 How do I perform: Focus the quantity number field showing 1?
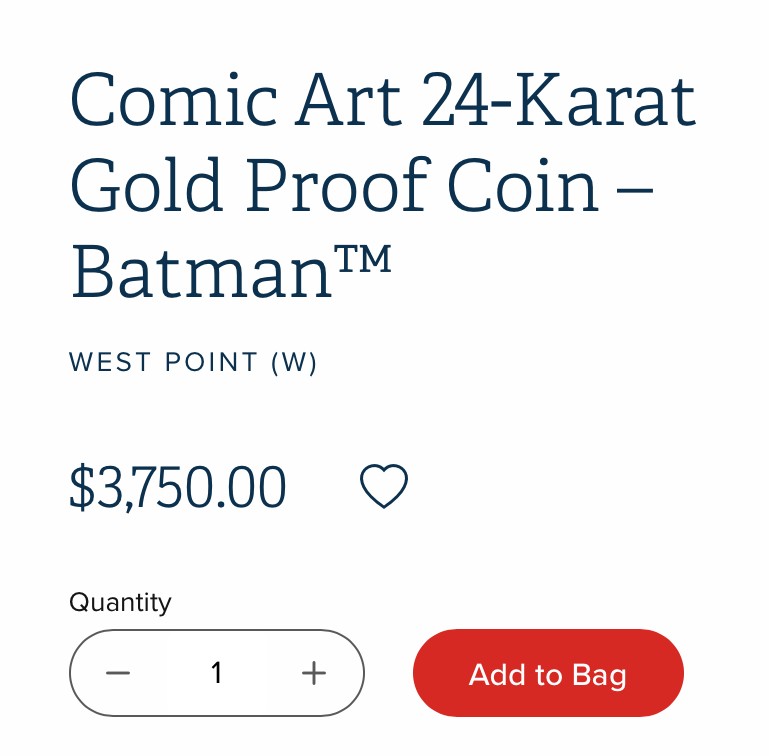[216, 673]
